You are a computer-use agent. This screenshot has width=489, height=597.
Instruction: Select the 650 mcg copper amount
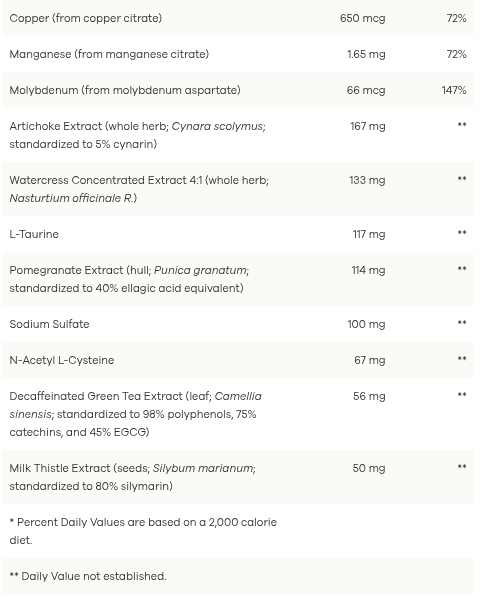(x=363, y=18)
